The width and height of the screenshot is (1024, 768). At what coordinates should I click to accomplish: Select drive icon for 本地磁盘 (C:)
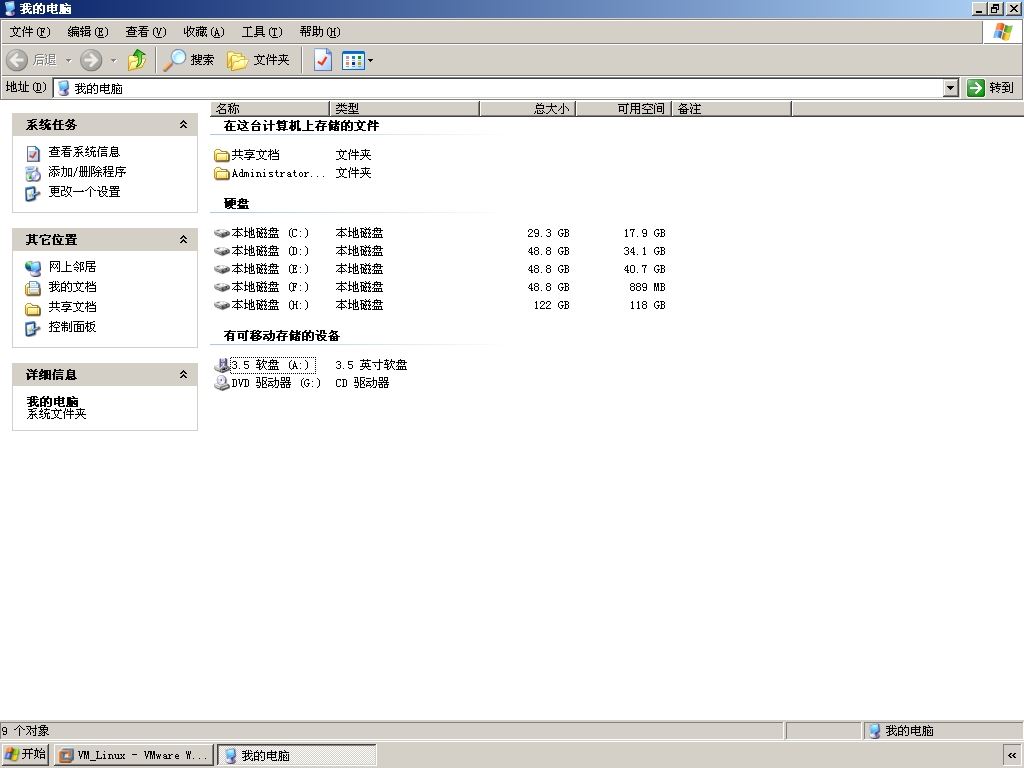(x=222, y=233)
